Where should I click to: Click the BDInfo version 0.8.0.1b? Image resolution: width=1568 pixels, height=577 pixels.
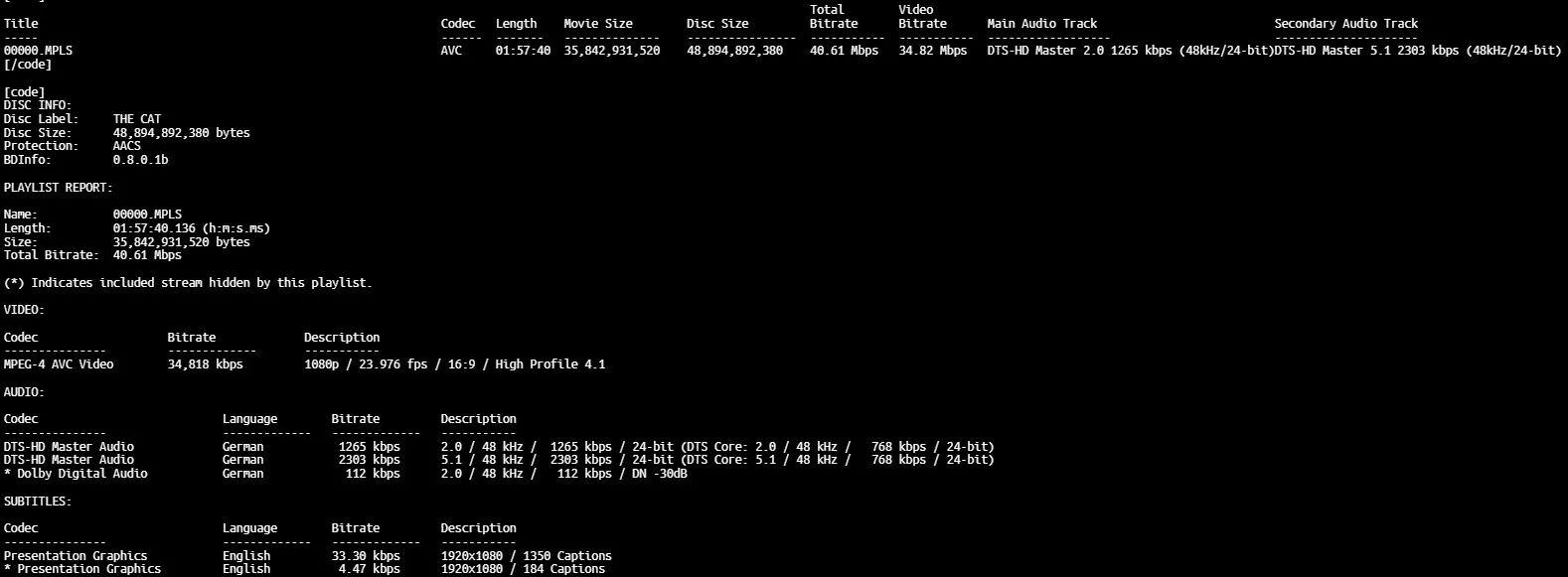(x=140, y=160)
